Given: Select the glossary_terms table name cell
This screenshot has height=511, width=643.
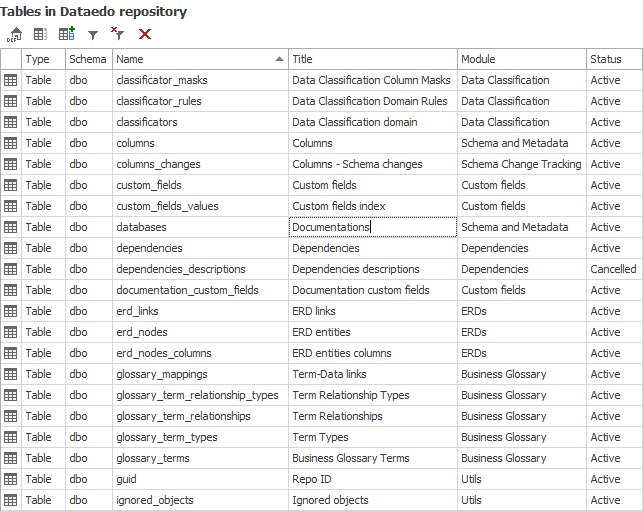Looking at the screenshot, I should coord(153,458).
